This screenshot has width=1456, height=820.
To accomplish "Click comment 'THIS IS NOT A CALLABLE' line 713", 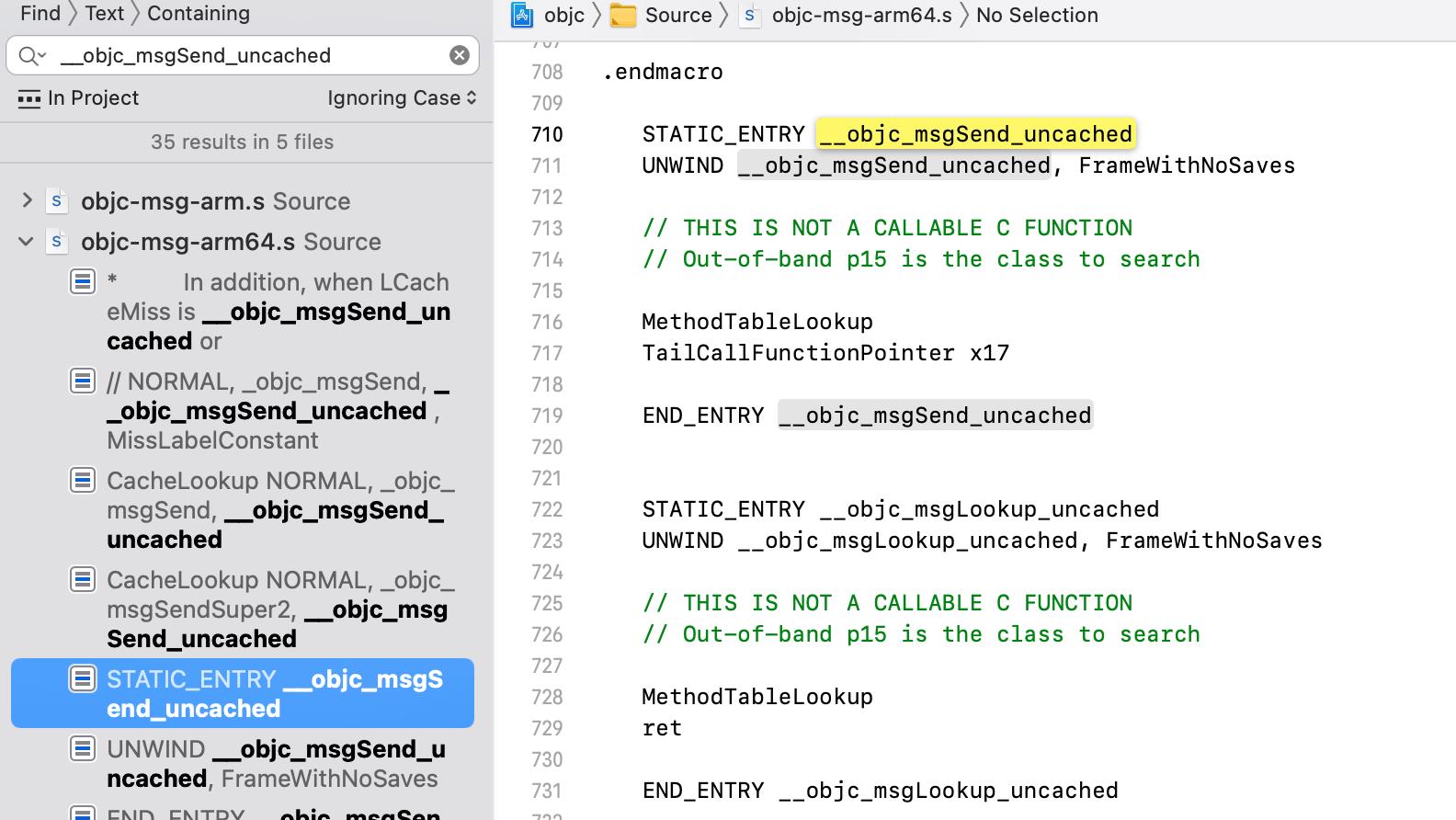I will pos(887,228).
